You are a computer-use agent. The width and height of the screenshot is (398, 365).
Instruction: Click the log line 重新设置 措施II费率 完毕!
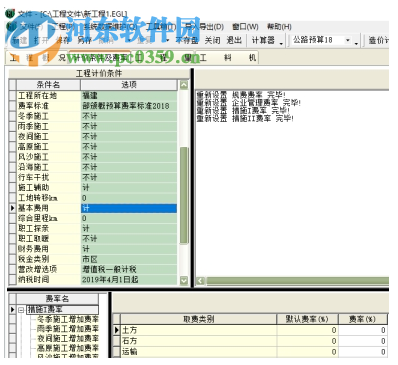click(x=245, y=118)
